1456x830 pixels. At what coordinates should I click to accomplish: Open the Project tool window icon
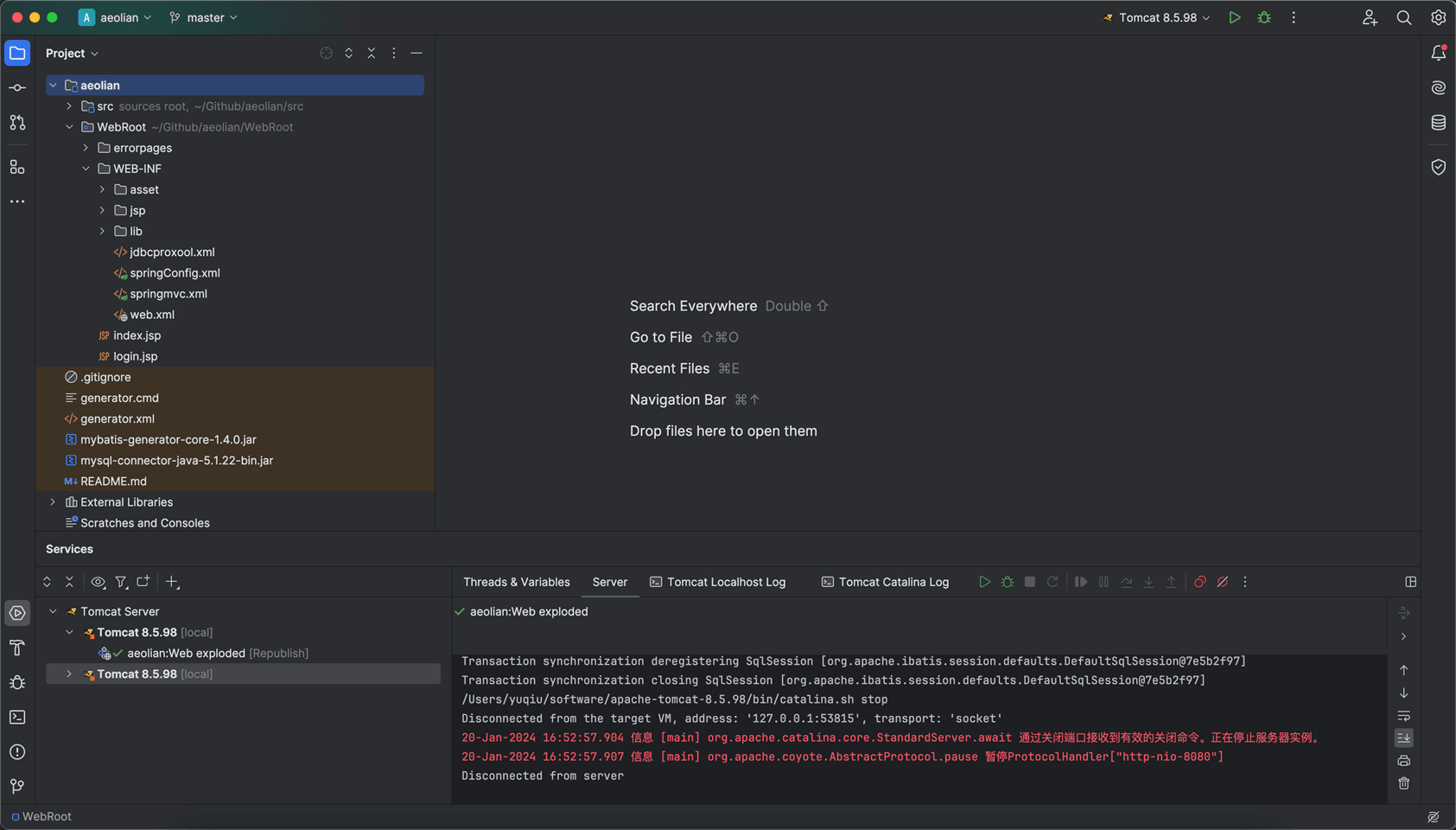tap(17, 53)
